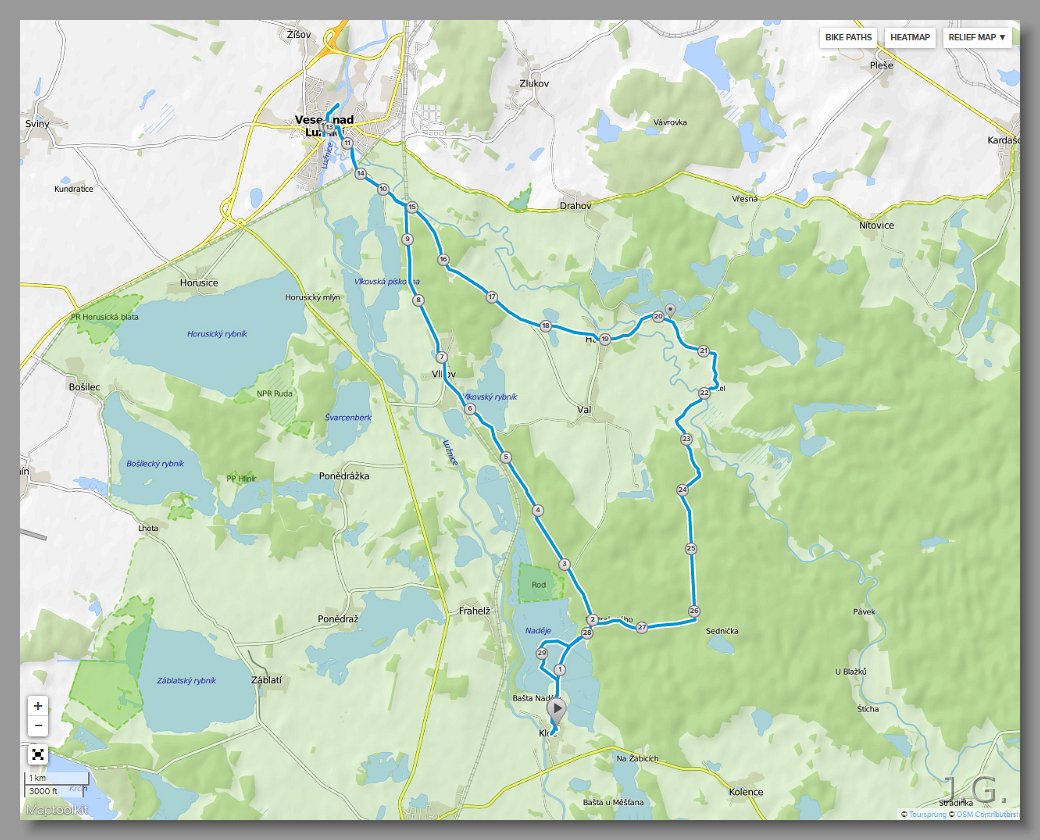The width and height of the screenshot is (1040, 840).
Task: Select kilometer marker 11 on the route
Action: tap(346, 143)
